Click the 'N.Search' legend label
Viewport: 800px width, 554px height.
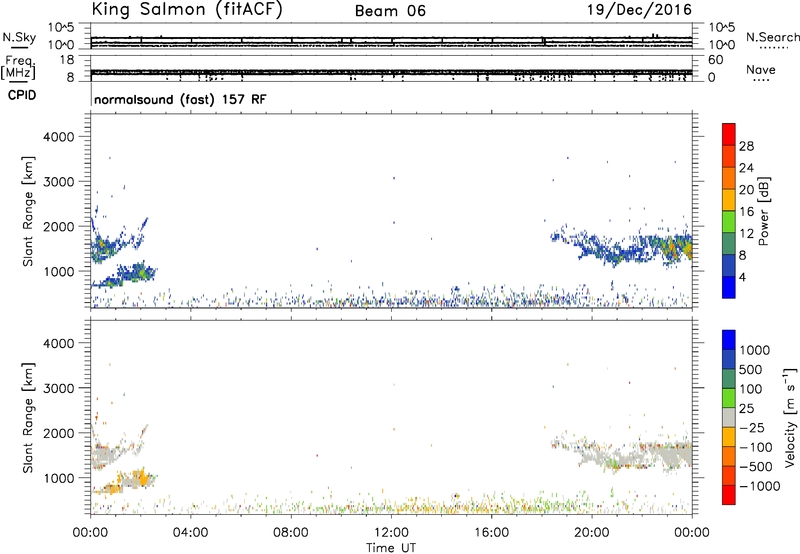click(x=772, y=37)
